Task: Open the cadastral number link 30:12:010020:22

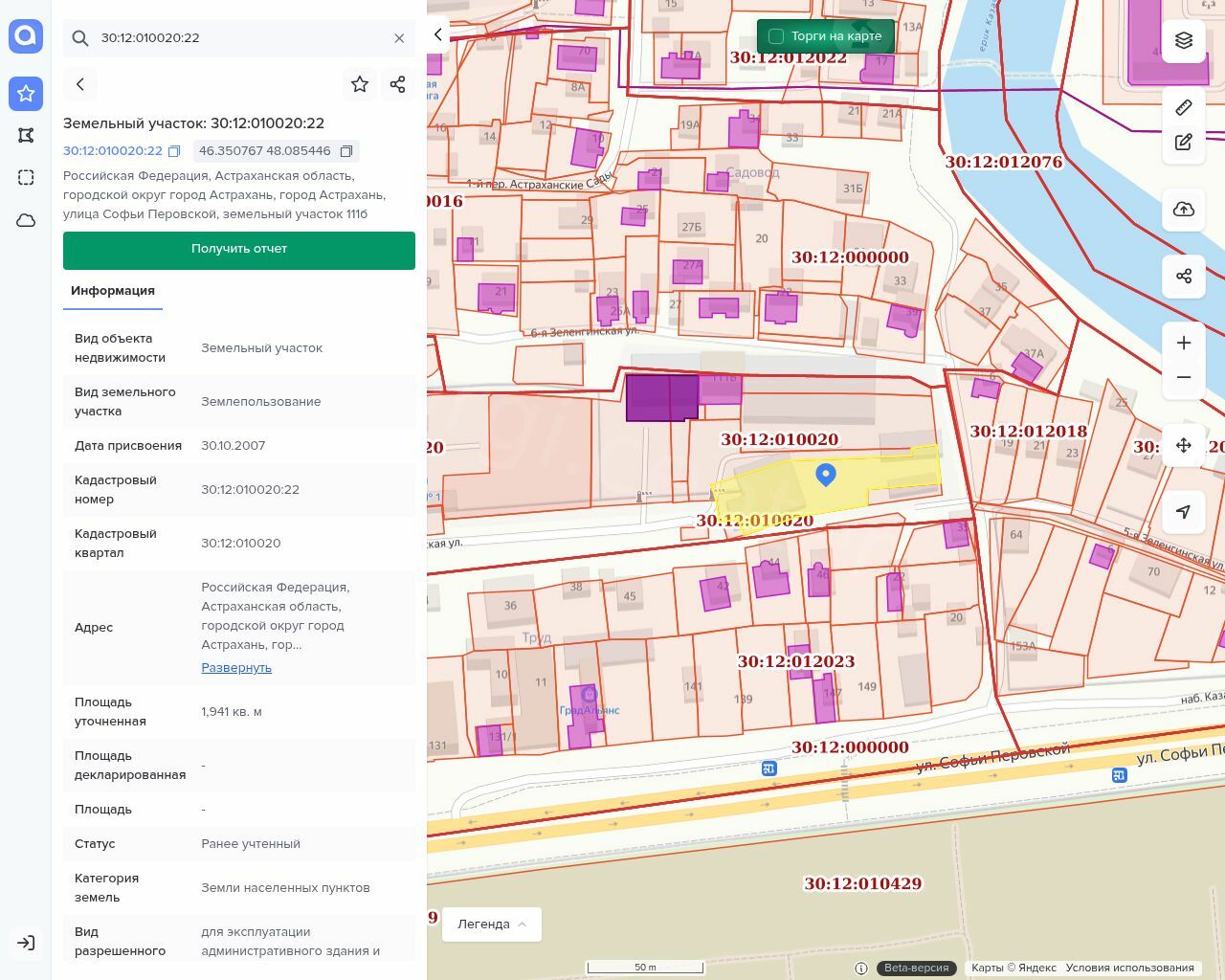Action: pyautogui.click(x=113, y=151)
